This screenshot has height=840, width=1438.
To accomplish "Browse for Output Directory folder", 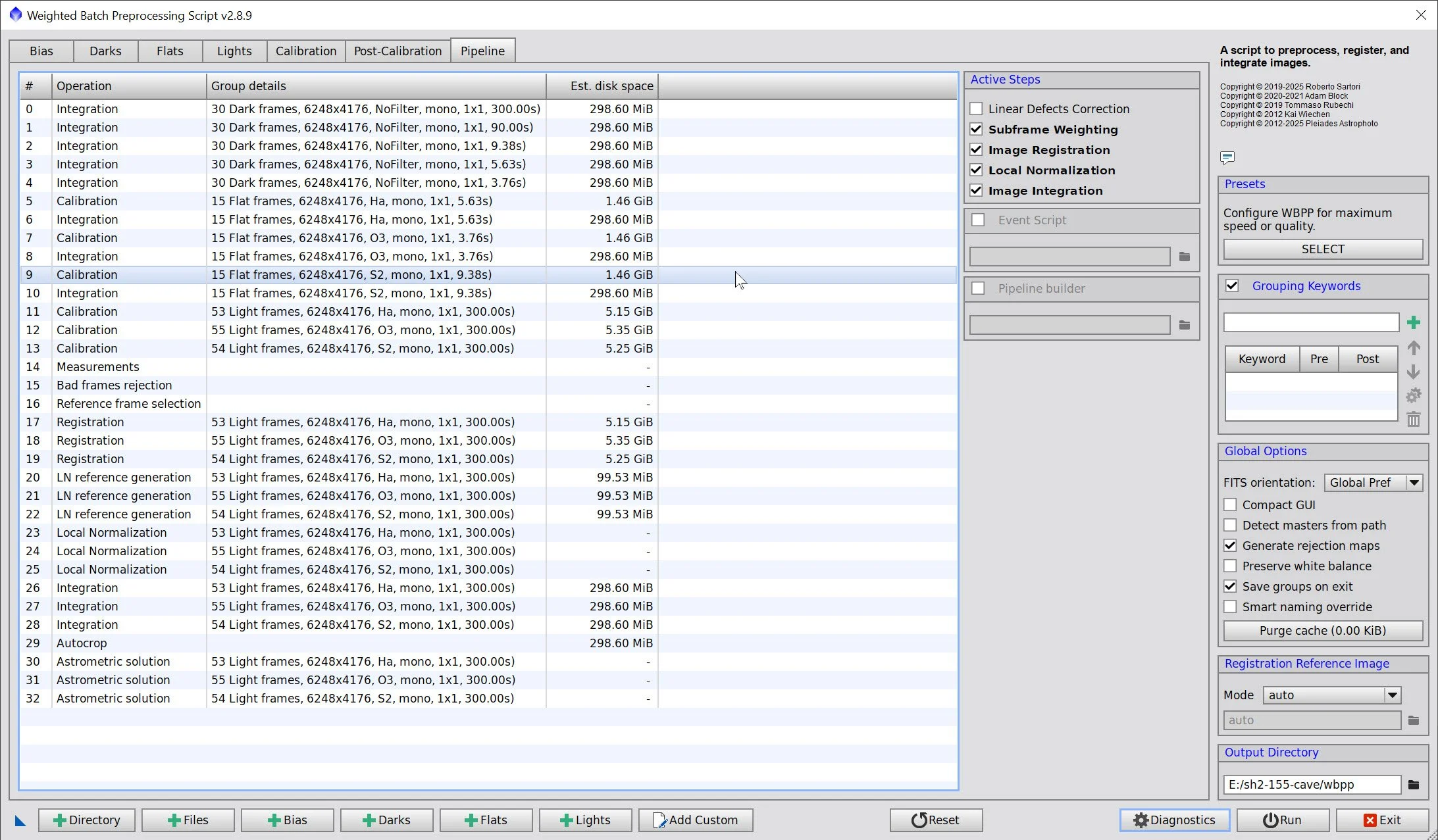I will tap(1413, 784).
